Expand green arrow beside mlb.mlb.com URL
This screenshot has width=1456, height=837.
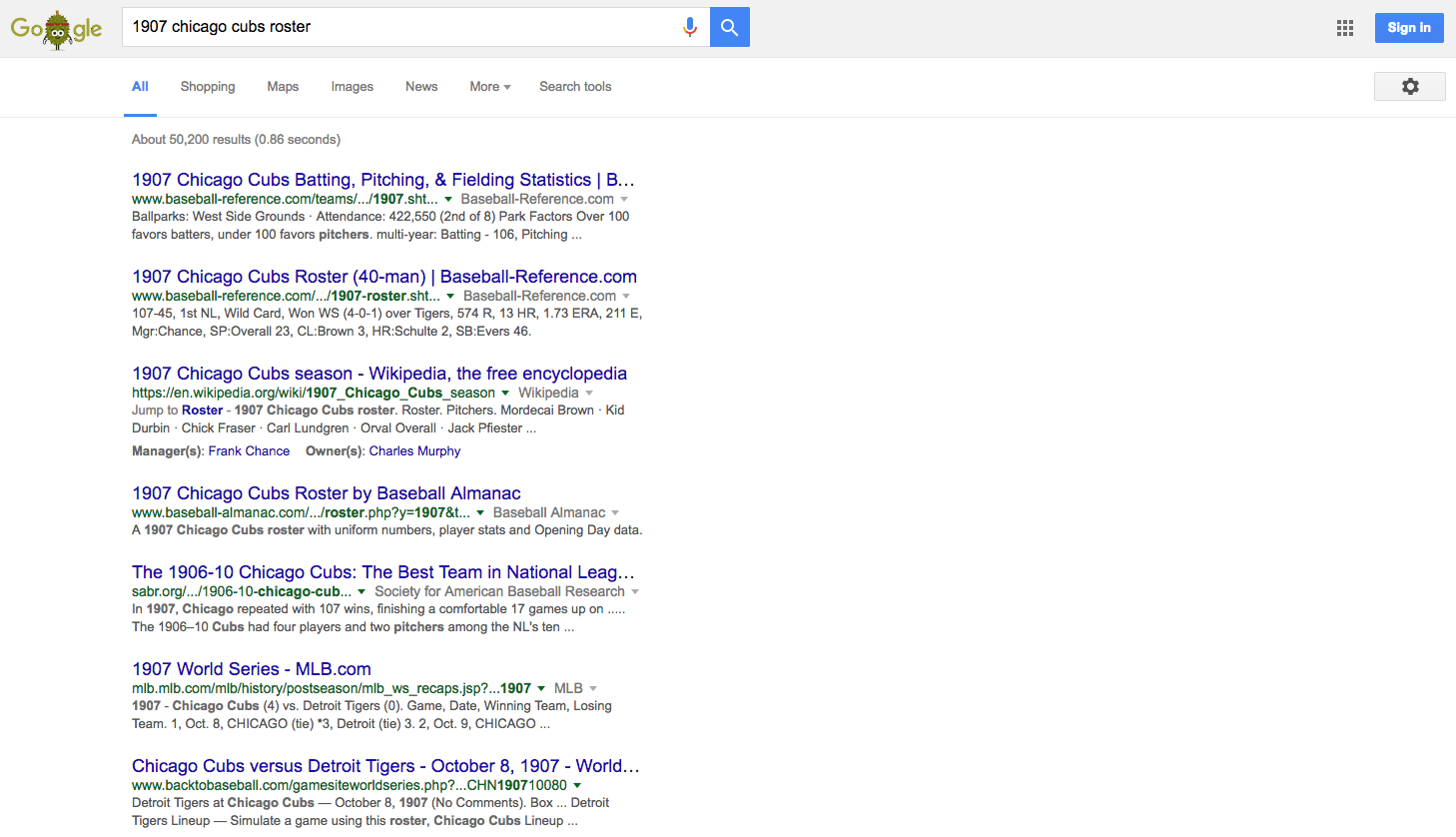point(541,689)
